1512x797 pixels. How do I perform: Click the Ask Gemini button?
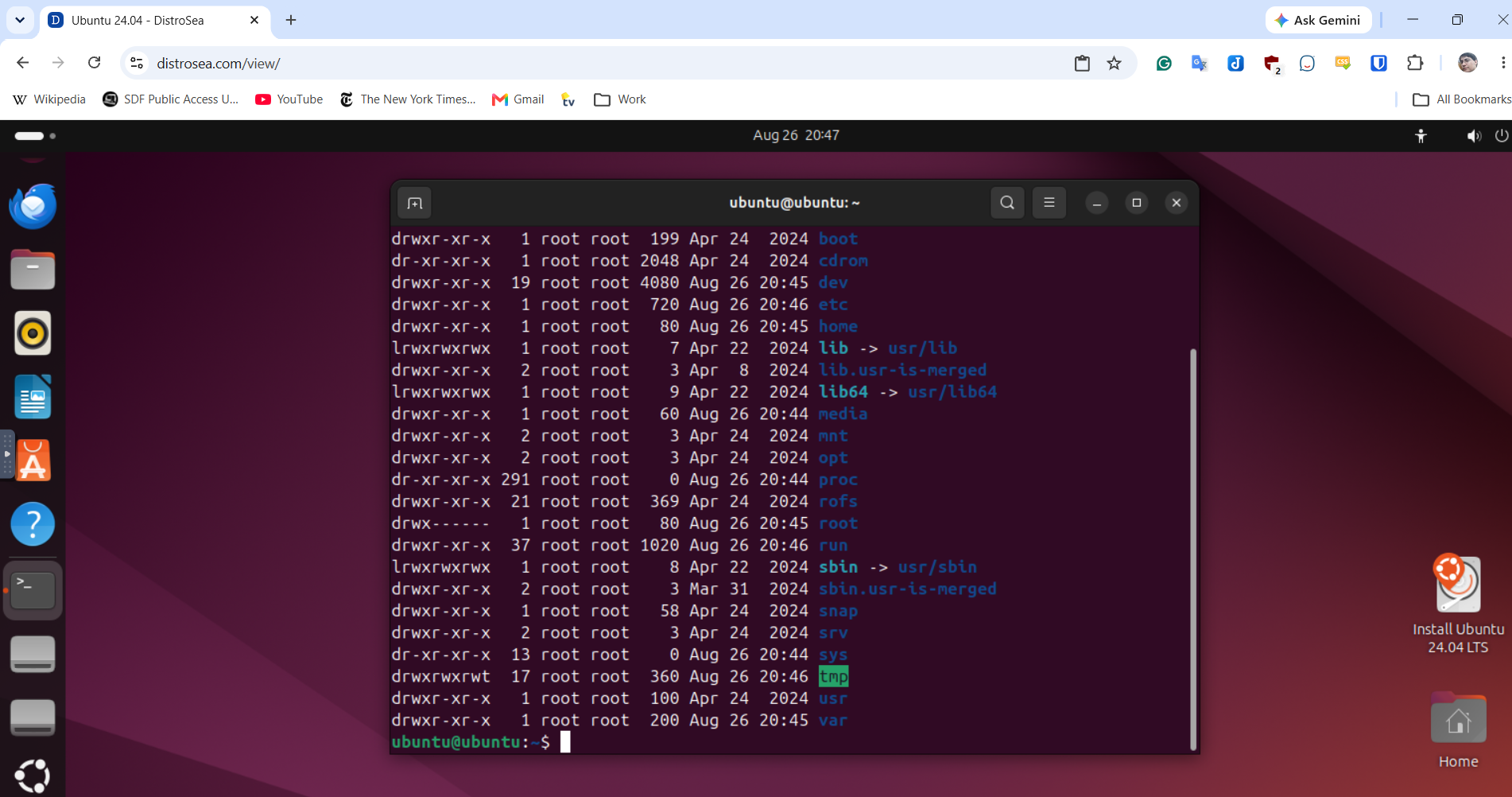click(x=1318, y=20)
